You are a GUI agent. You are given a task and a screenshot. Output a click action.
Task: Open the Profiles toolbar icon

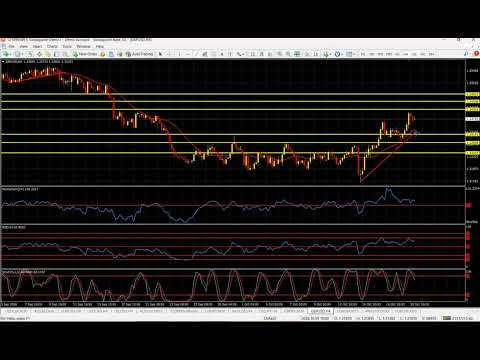coord(18,54)
